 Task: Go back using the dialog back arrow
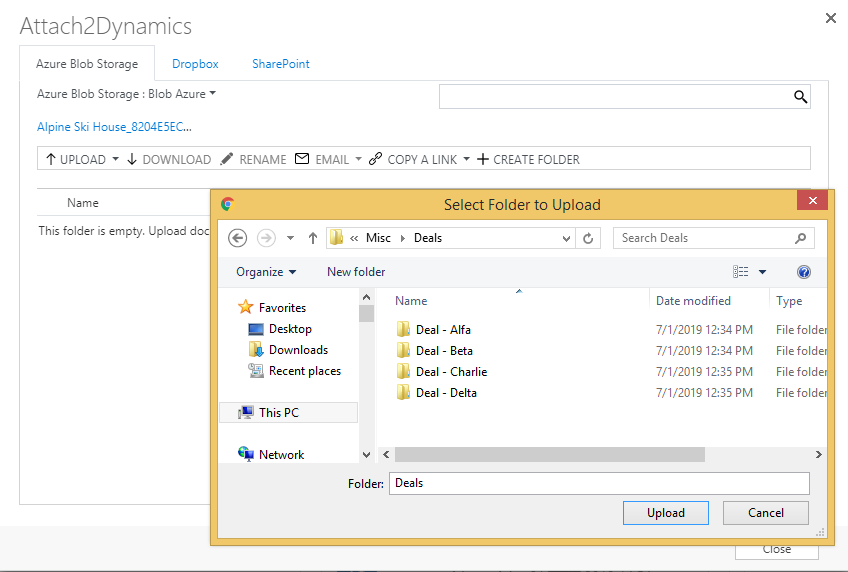coord(237,238)
